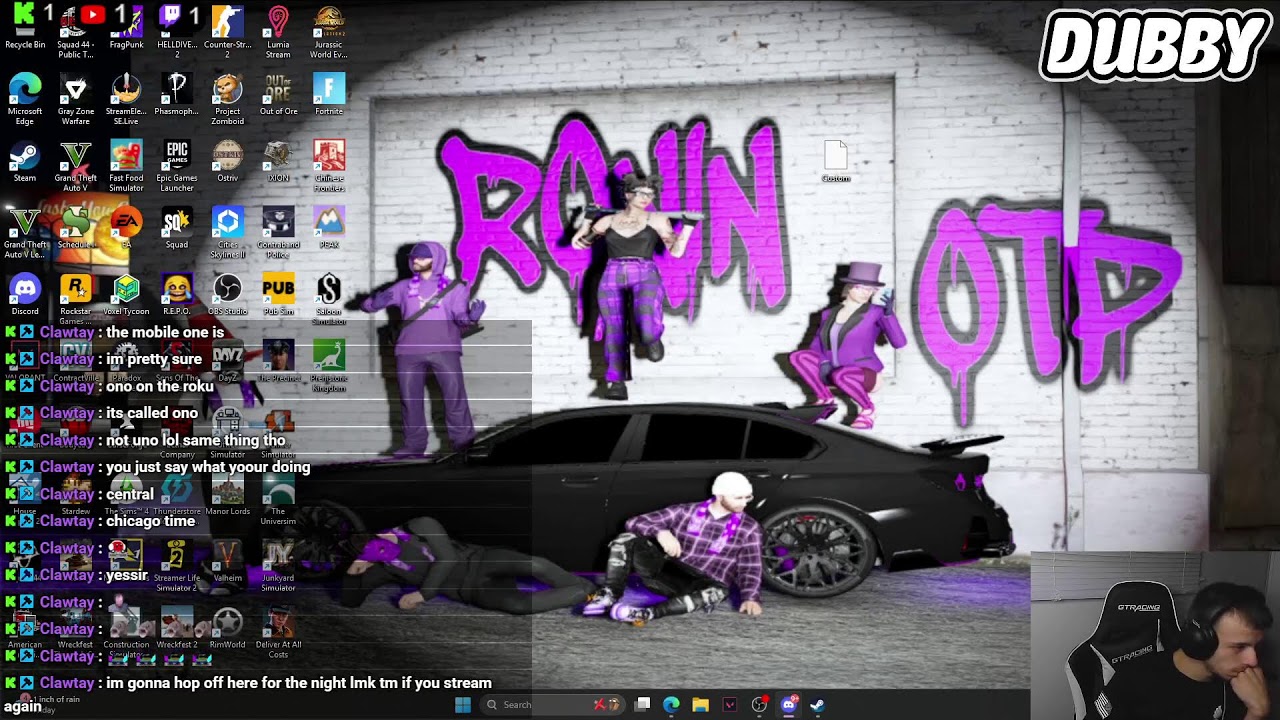Launch Lumia Stream from the desktop
Image resolution: width=1280 pixels, height=720 pixels.
tap(278, 32)
